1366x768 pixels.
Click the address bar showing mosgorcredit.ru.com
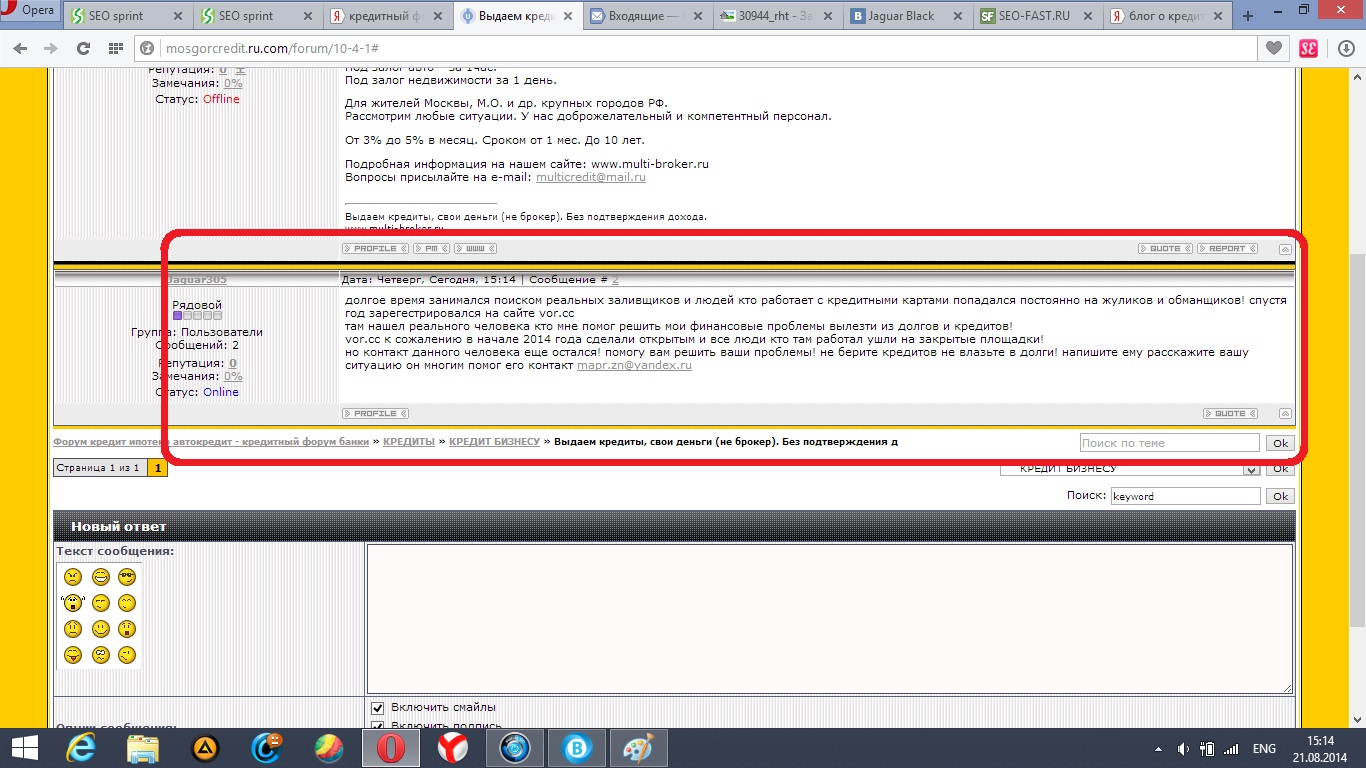695,48
